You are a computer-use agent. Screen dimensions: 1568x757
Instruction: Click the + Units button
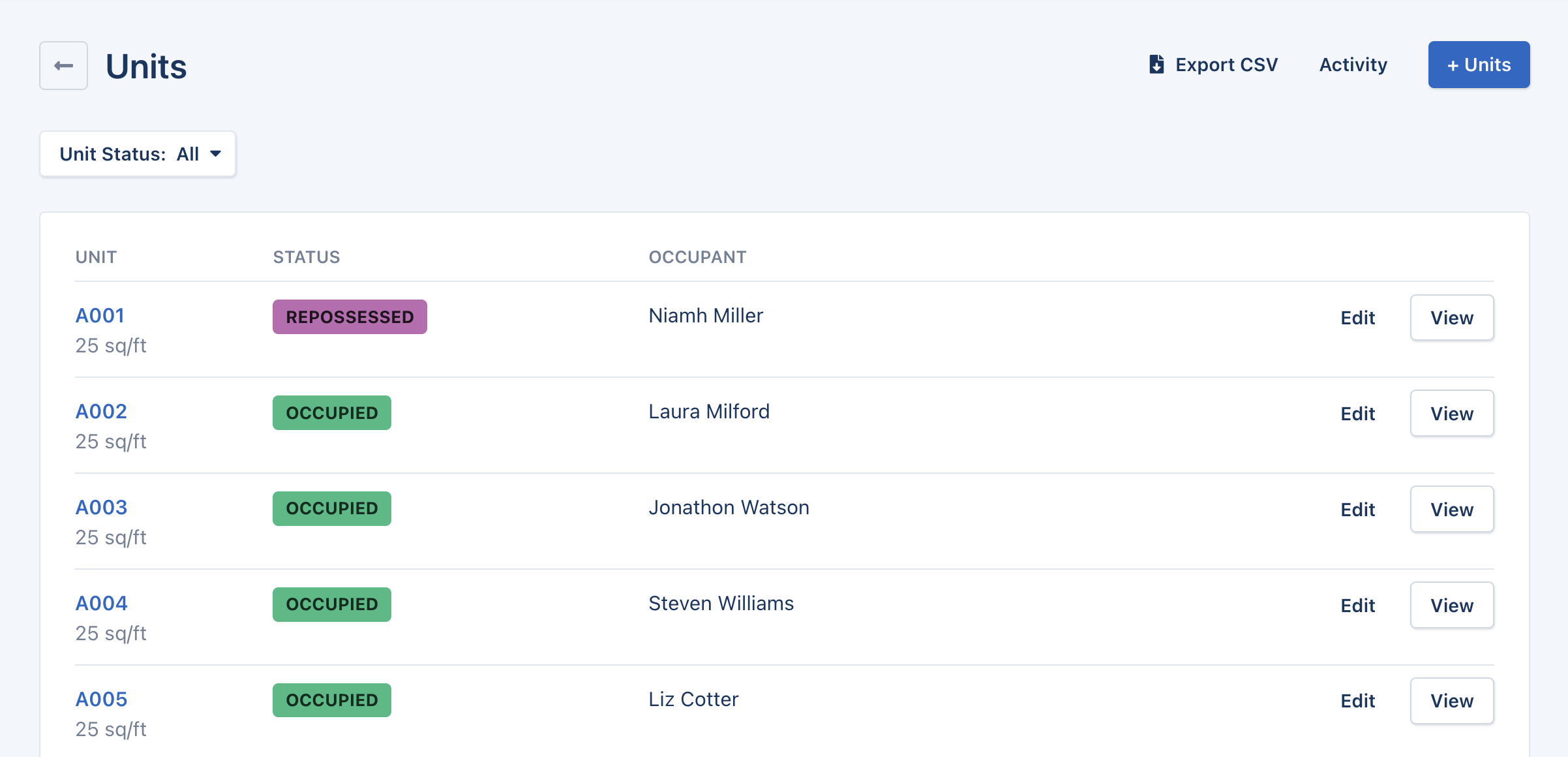(x=1479, y=65)
